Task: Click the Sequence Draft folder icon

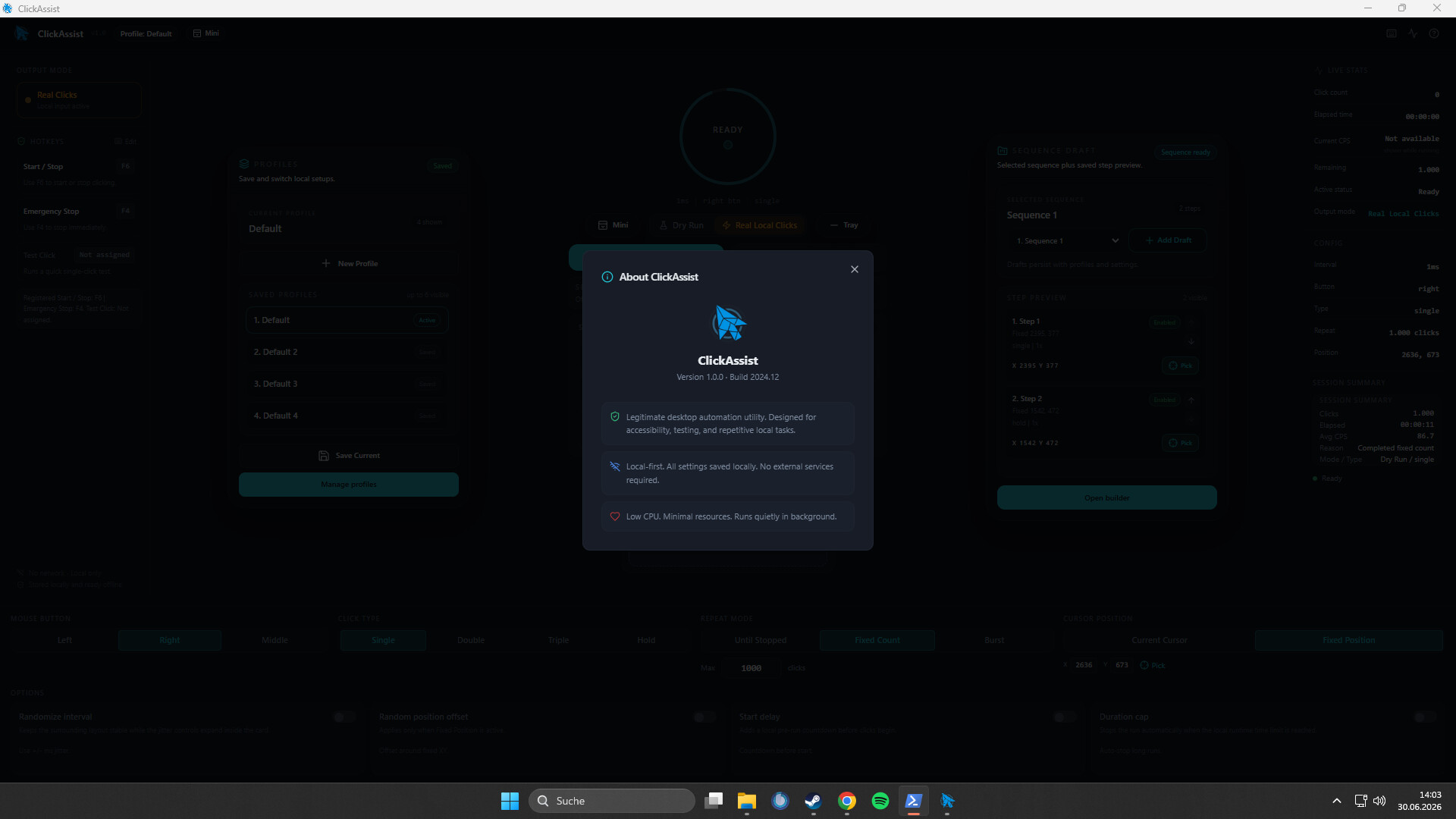Action: click(1003, 151)
